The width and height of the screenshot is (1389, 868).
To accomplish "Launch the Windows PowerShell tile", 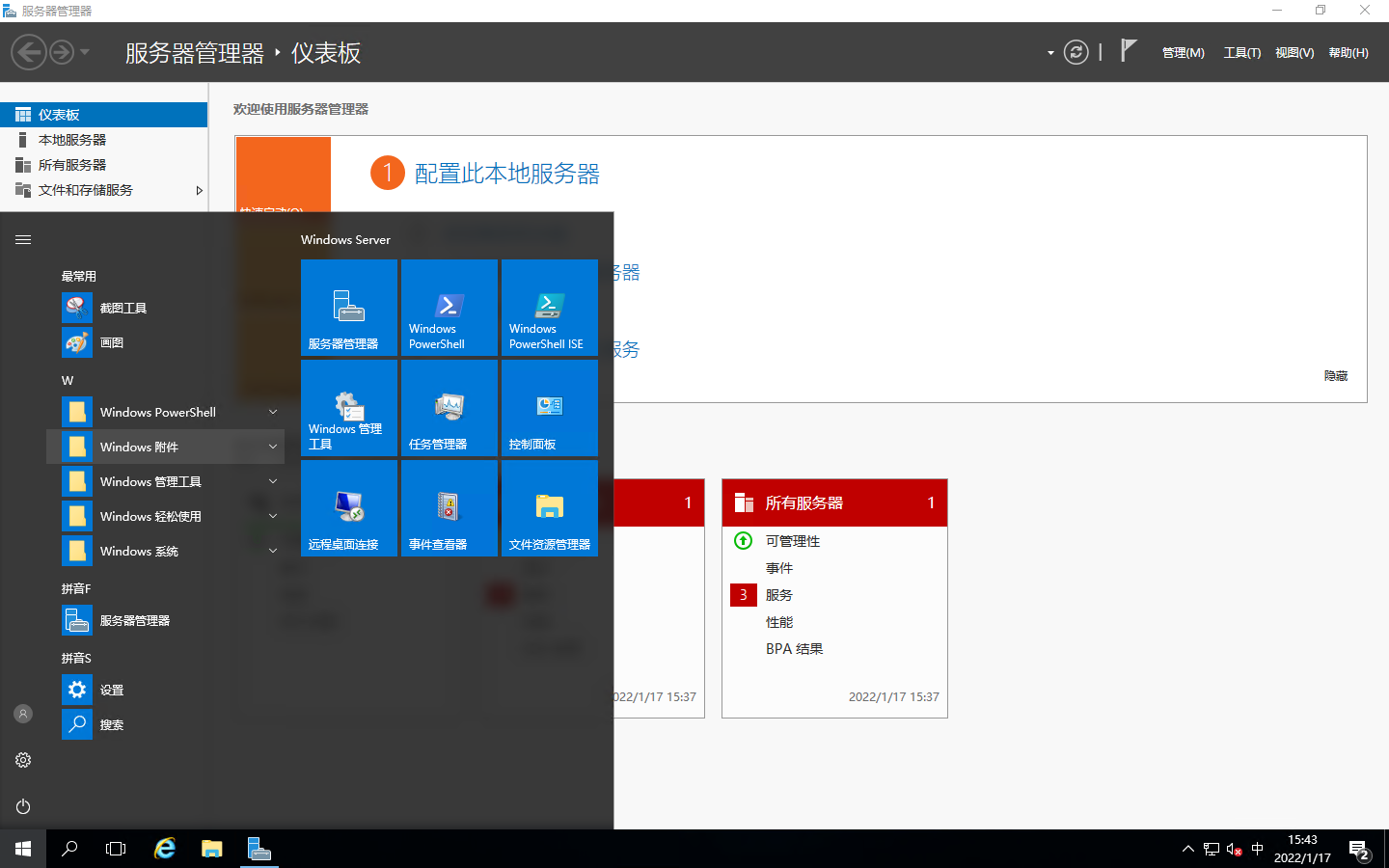I will (x=449, y=308).
